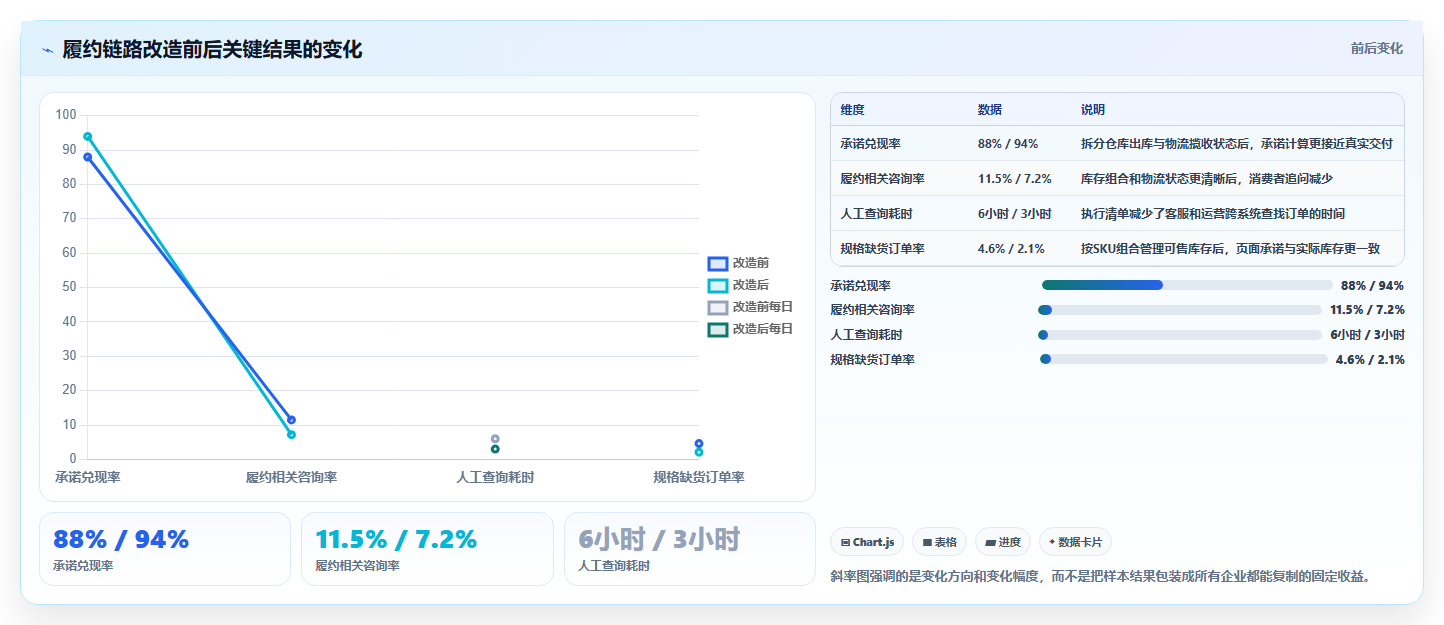Click the 前后变化 label in the header
This screenshot has height=625, width=1444.
pos(1376,48)
